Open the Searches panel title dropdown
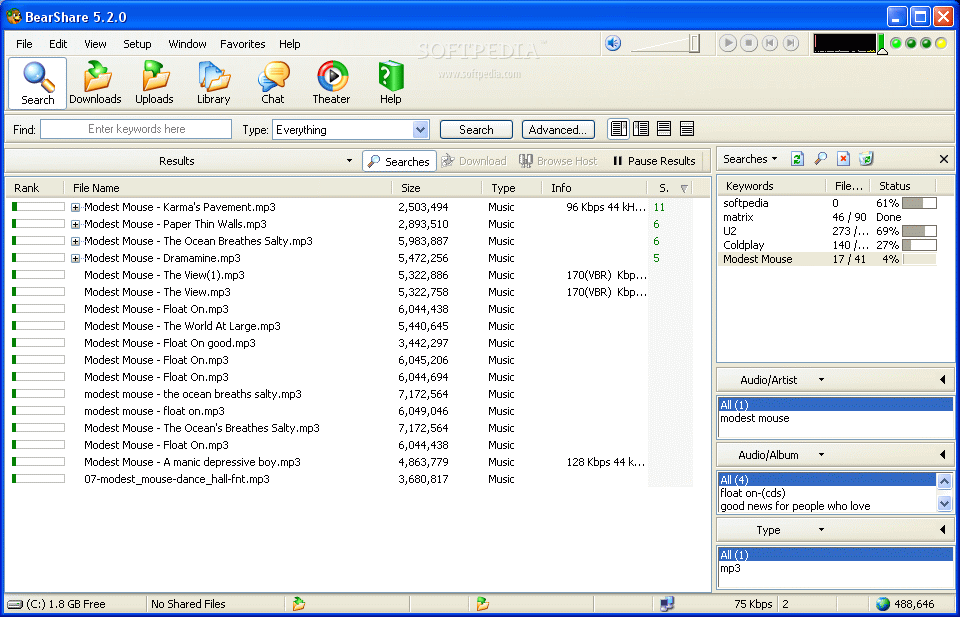The width and height of the screenshot is (960, 617). (774, 159)
